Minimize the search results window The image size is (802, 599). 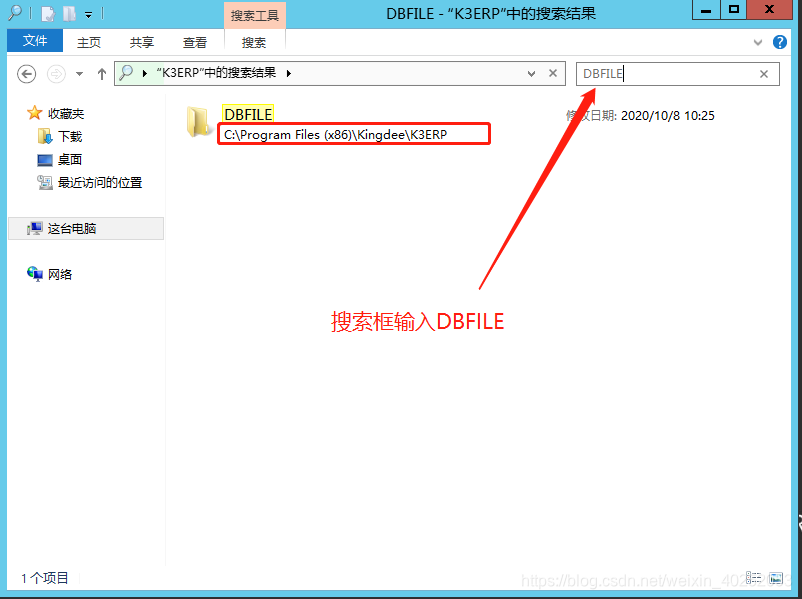(x=706, y=10)
